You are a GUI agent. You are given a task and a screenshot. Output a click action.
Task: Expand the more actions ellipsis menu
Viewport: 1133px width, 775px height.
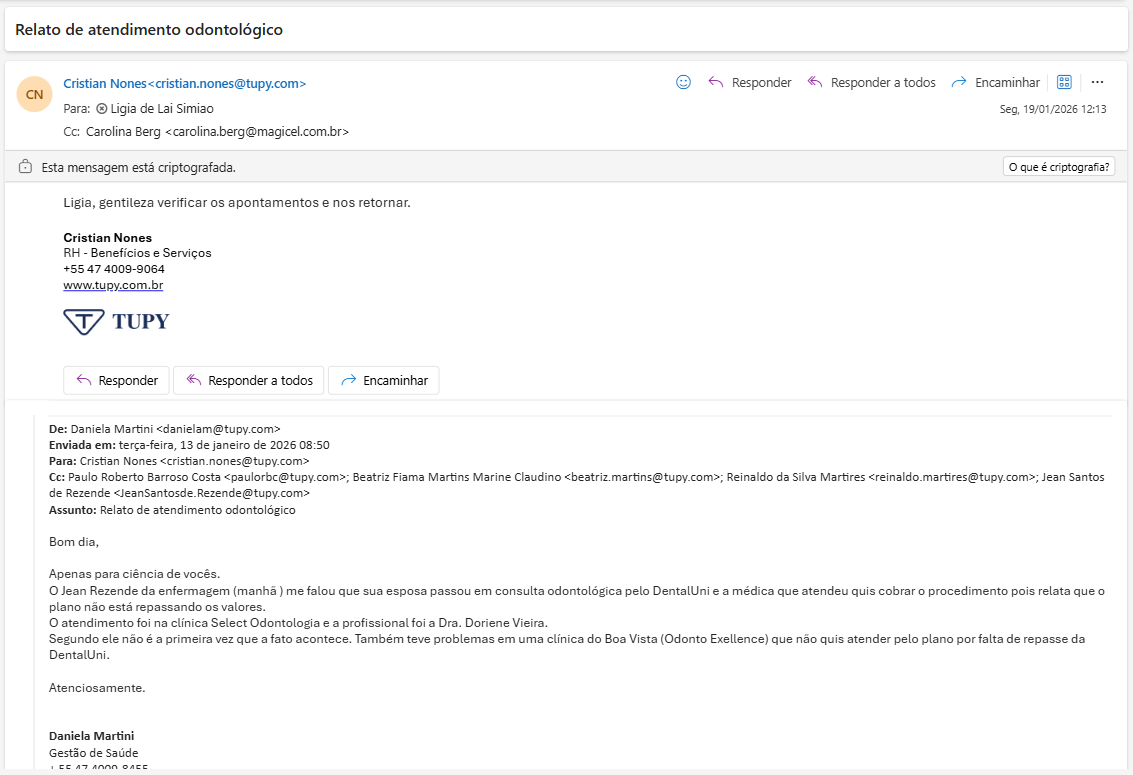(x=1097, y=83)
